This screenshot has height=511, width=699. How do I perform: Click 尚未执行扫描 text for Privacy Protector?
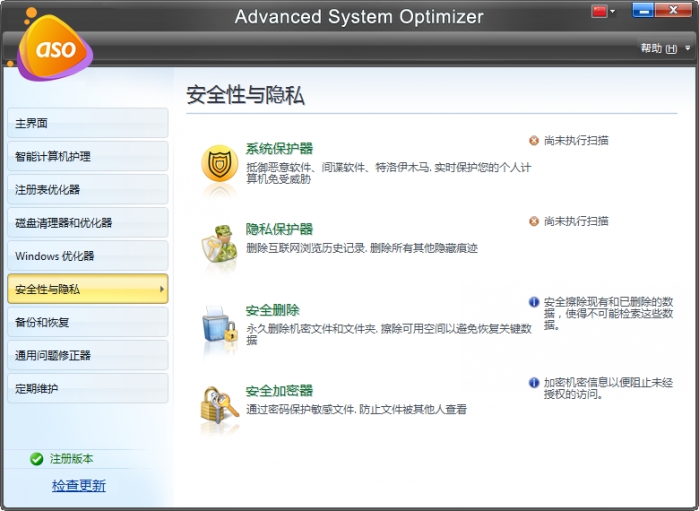[x=576, y=222]
